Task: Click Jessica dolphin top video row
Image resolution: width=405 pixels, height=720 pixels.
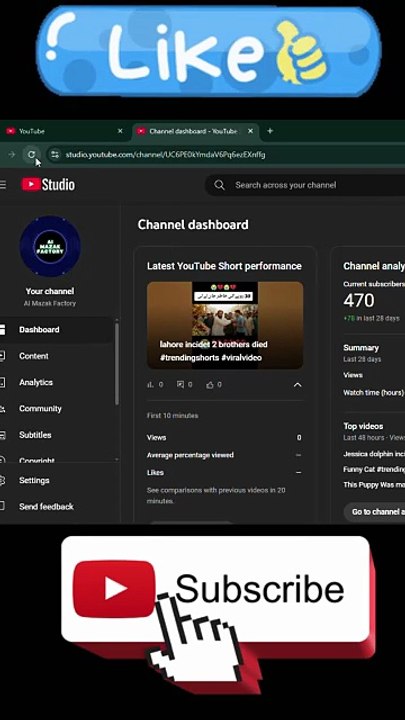Action: coord(374,454)
